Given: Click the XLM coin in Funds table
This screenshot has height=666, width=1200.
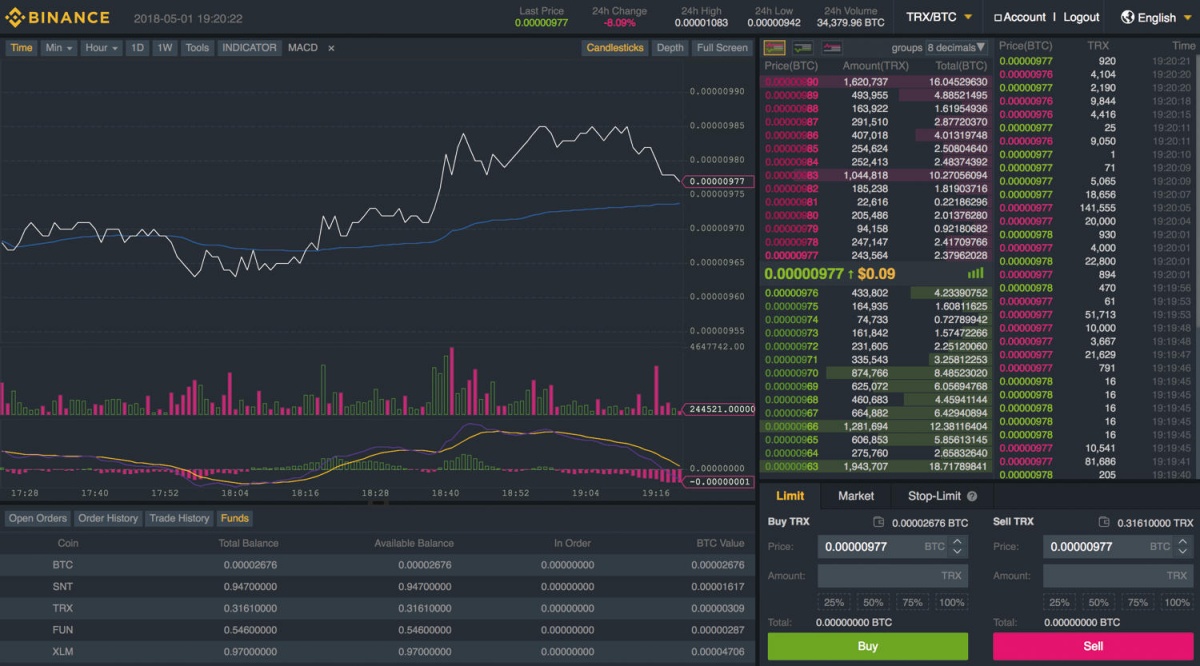Looking at the screenshot, I should (x=63, y=651).
